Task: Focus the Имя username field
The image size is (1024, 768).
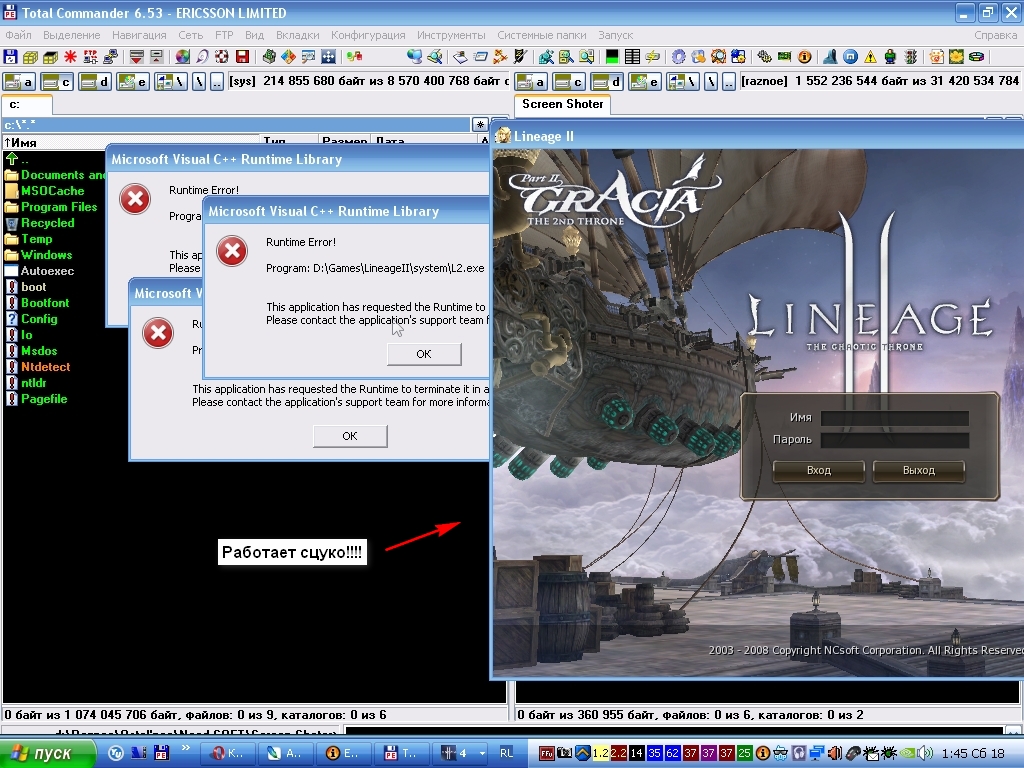Action: 895,418
